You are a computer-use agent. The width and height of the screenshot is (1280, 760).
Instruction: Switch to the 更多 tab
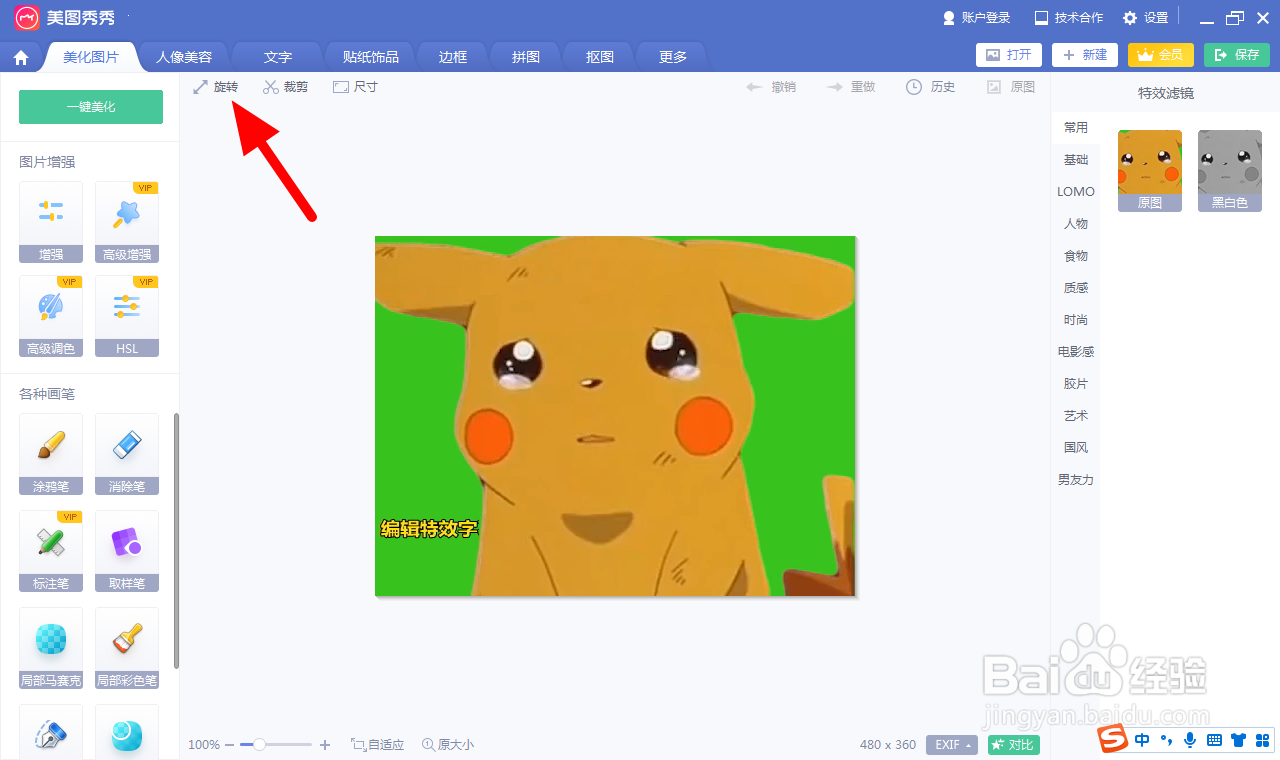[673, 57]
